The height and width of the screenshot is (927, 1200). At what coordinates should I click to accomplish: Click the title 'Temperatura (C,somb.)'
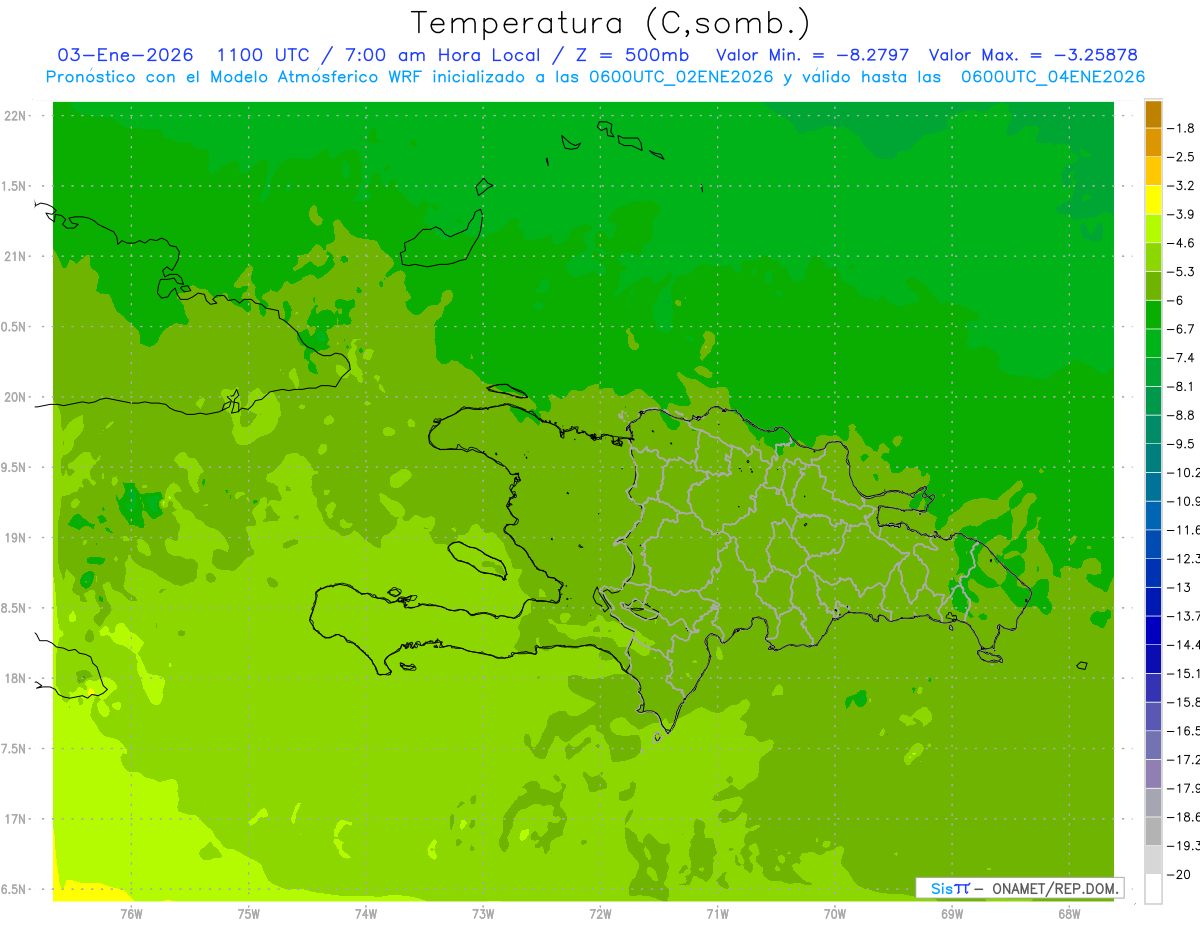[611, 22]
